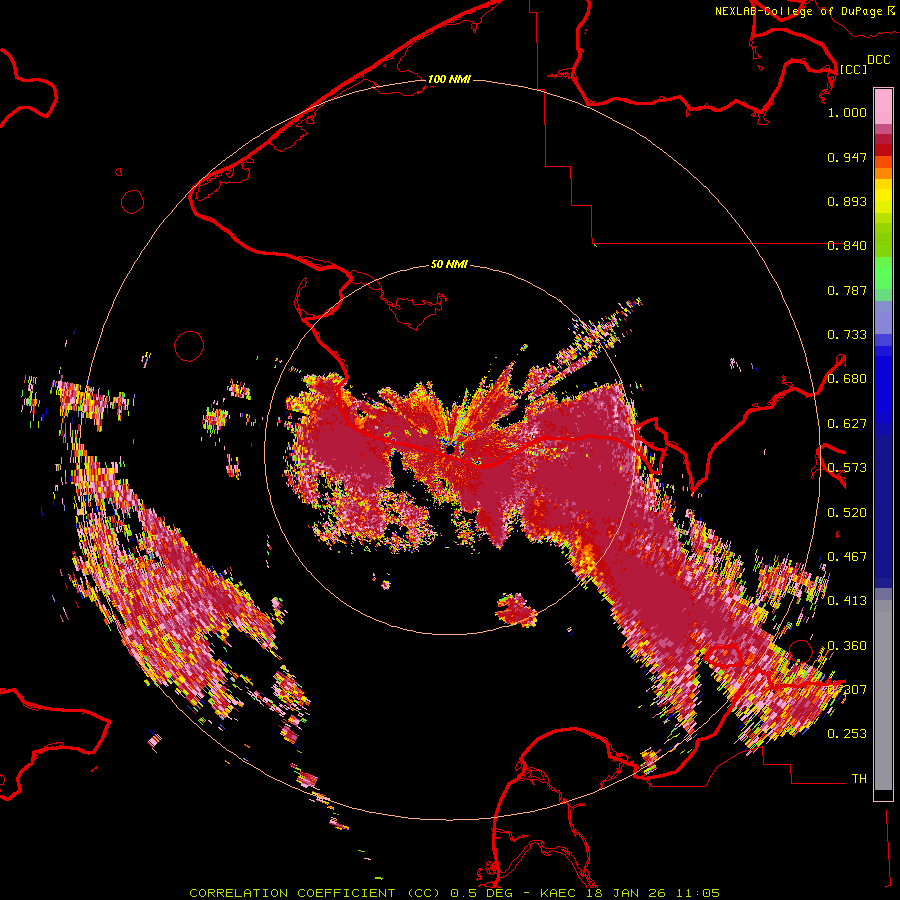The image size is (900, 900).
Task: Click the TH threshold label
Action: coord(859,779)
